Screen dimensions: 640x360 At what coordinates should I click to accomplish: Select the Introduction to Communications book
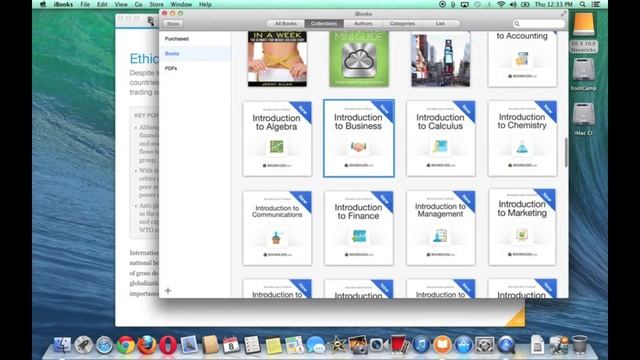pyautogui.click(x=277, y=228)
